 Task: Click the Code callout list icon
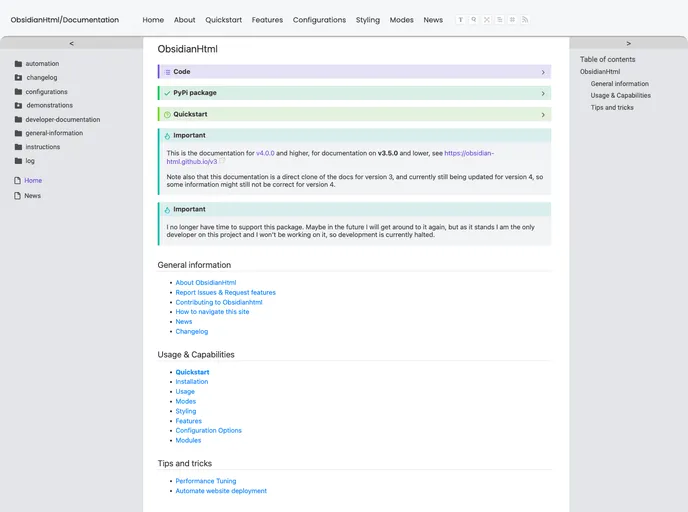tap(167, 72)
